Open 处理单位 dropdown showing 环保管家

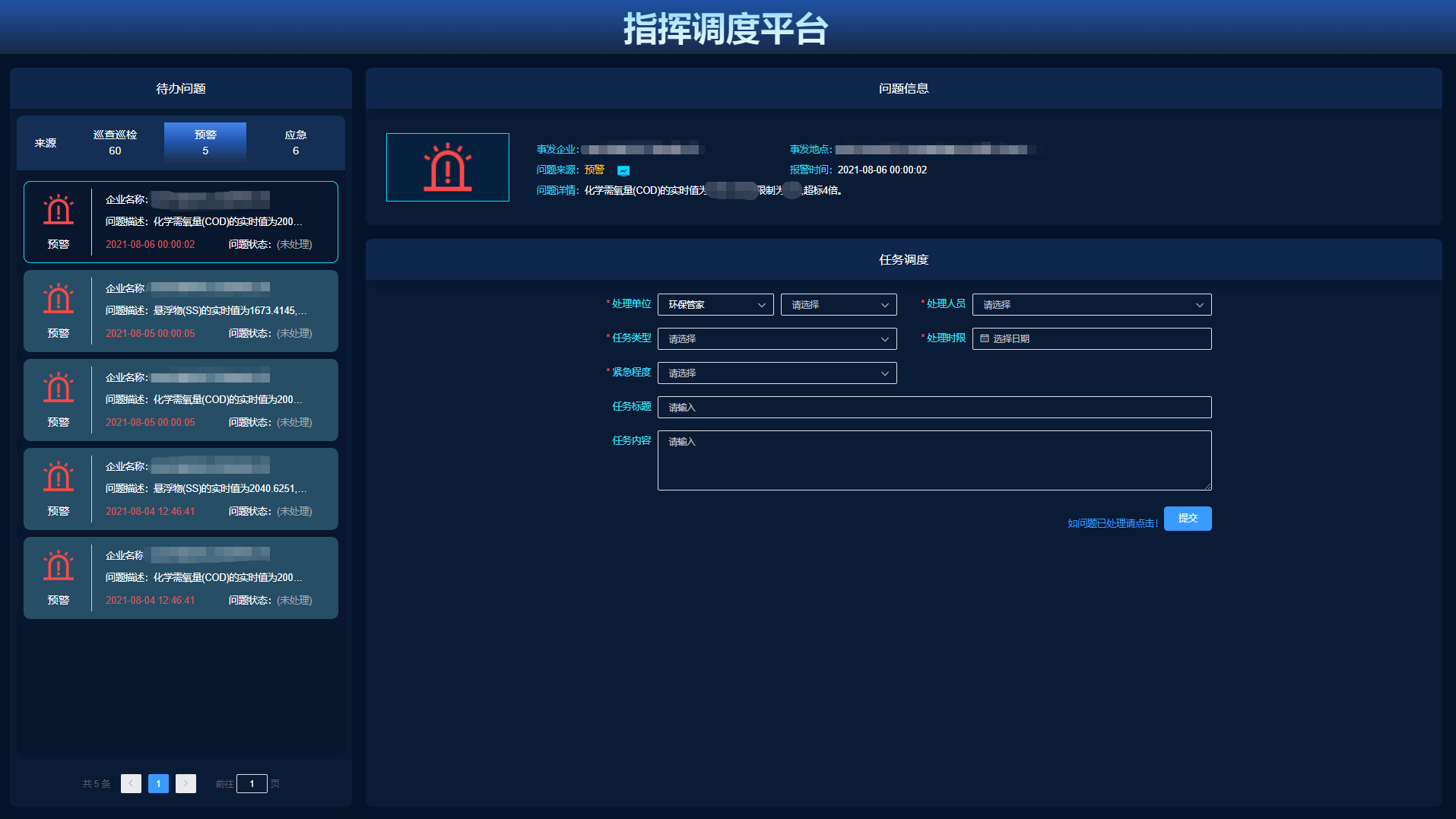click(x=715, y=304)
